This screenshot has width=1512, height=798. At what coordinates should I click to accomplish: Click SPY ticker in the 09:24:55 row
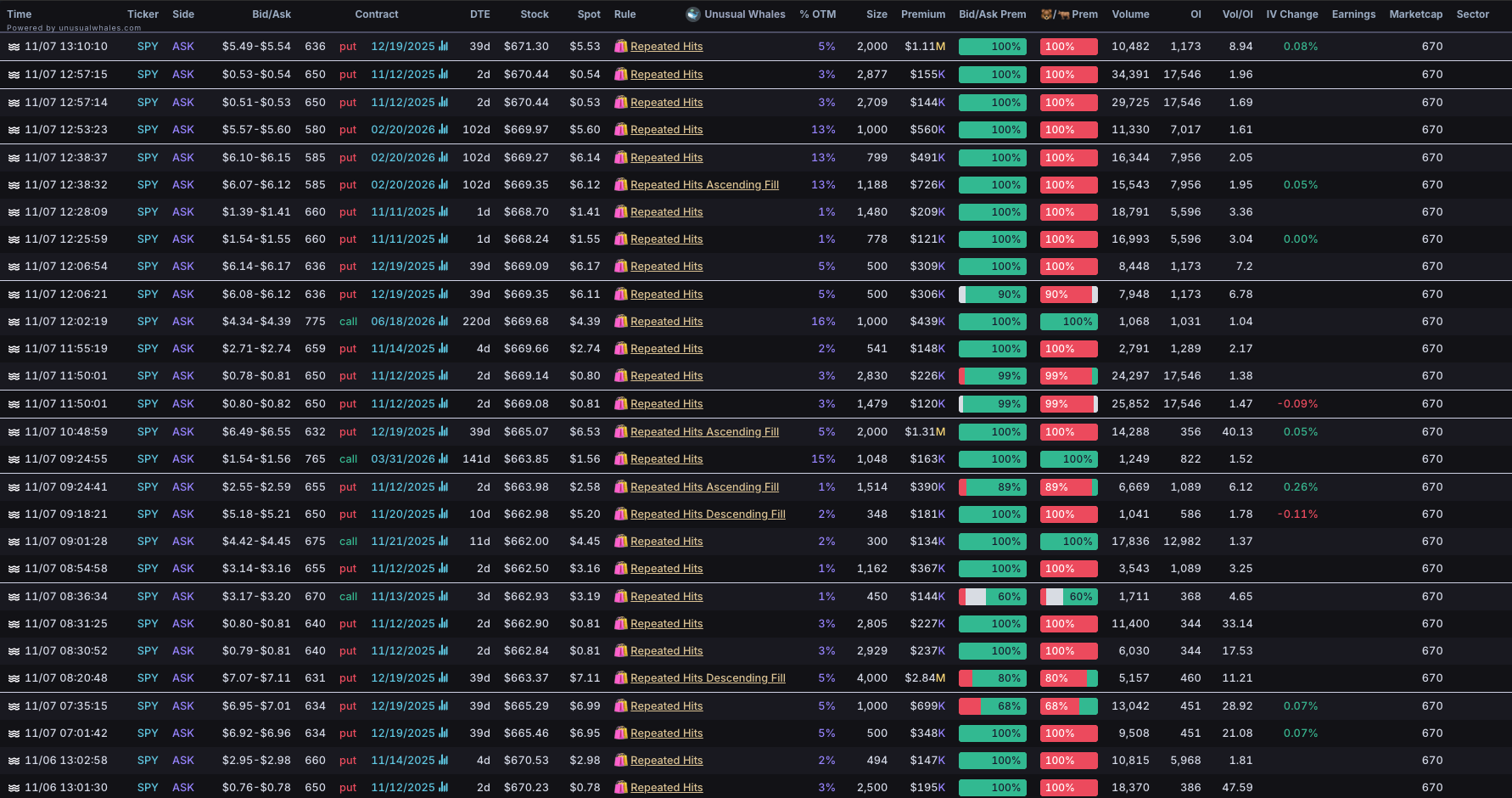(x=148, y=459)
